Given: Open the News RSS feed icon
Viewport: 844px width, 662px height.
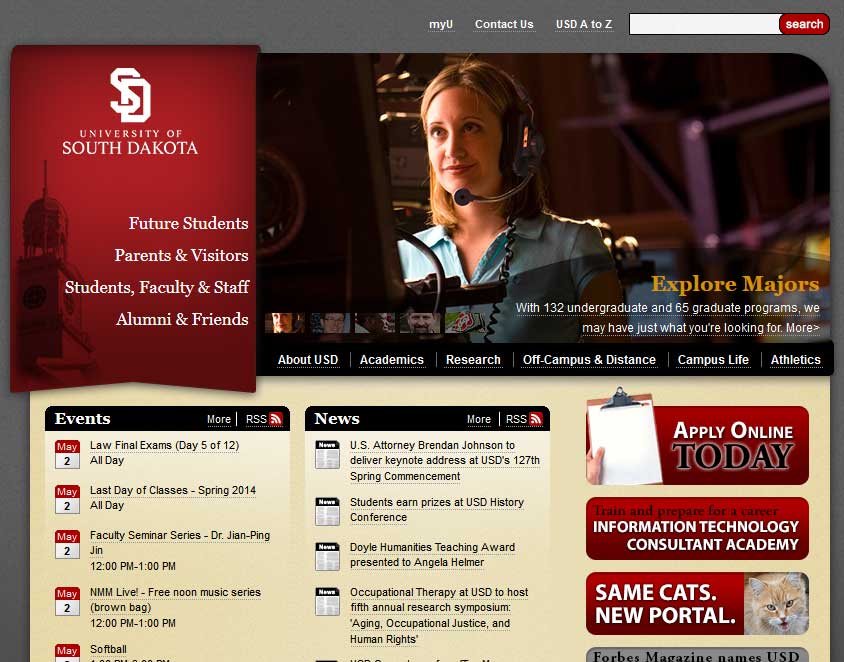Looking at the screenshot, I should pyautogui.click(x=536, y=419).
